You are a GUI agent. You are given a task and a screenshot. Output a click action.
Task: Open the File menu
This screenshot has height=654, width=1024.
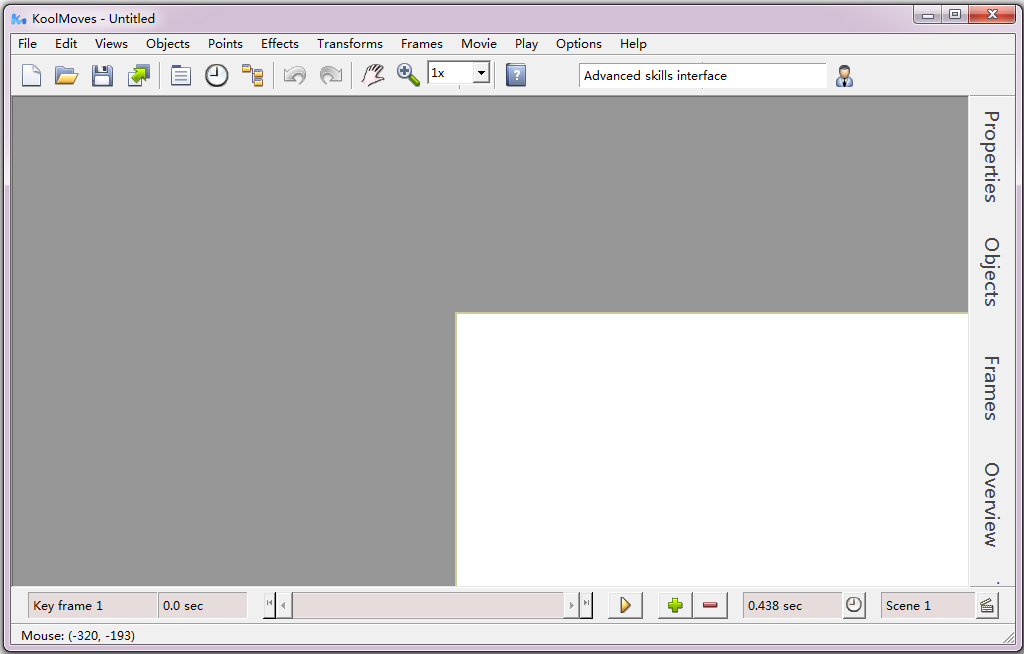coord(27,44)
